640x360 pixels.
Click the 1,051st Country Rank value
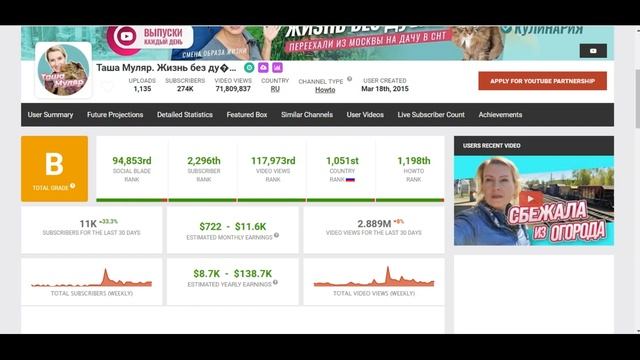pyautogui.click(x=342, y=161)
